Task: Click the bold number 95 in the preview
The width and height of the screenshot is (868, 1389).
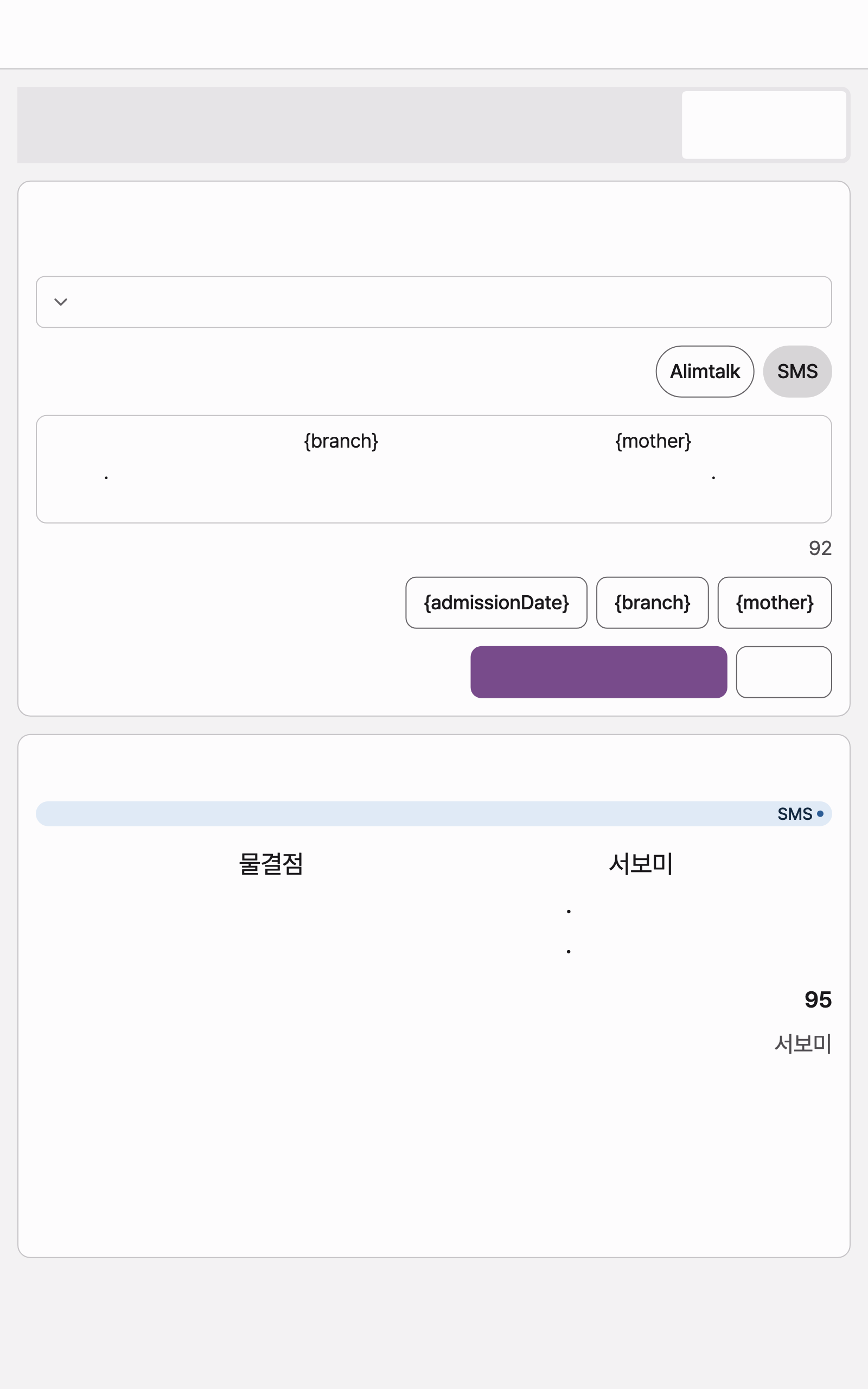Action: 818,1000
